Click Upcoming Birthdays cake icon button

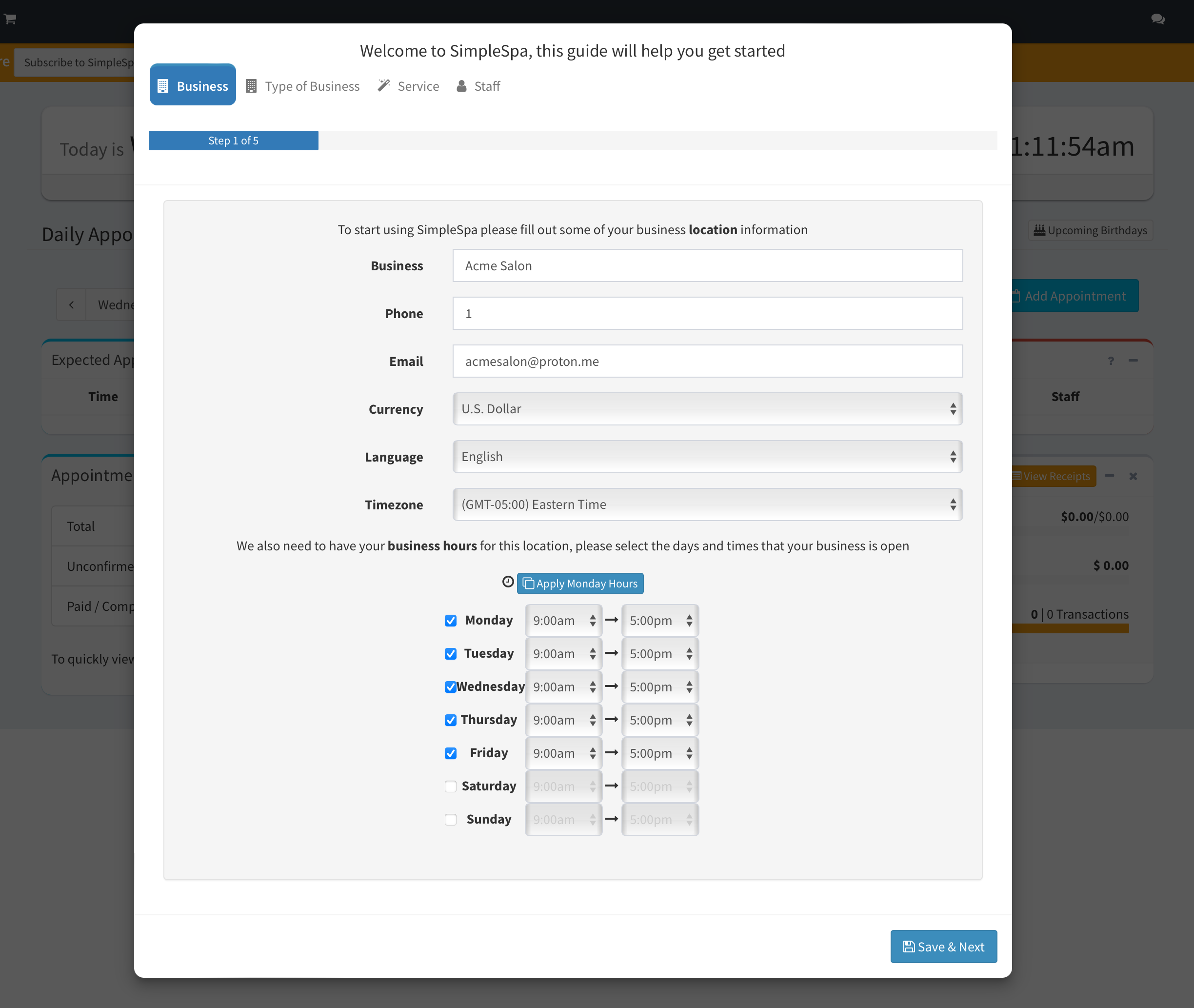(x=1090, y=230)
